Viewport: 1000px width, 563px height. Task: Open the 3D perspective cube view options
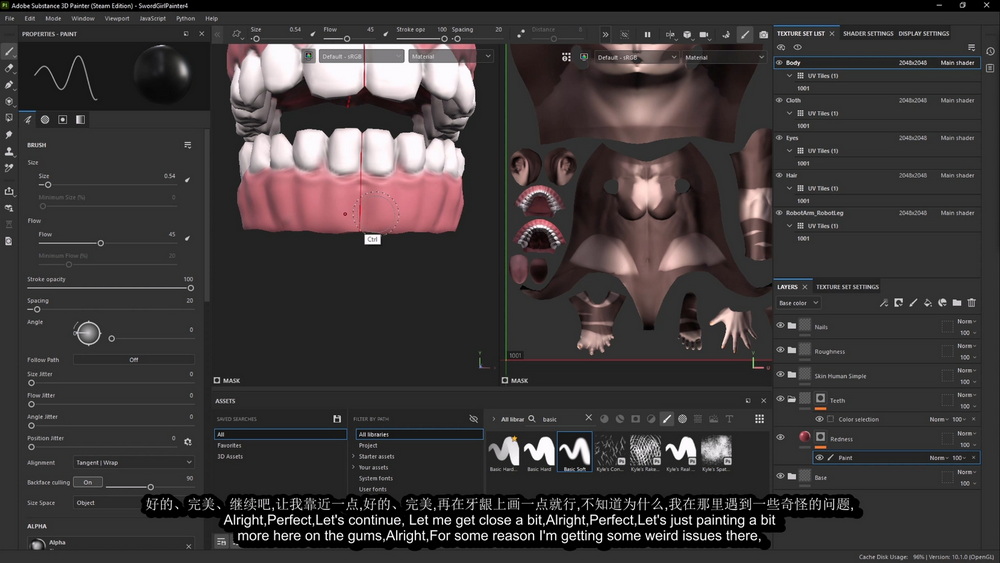click(687, 34)
